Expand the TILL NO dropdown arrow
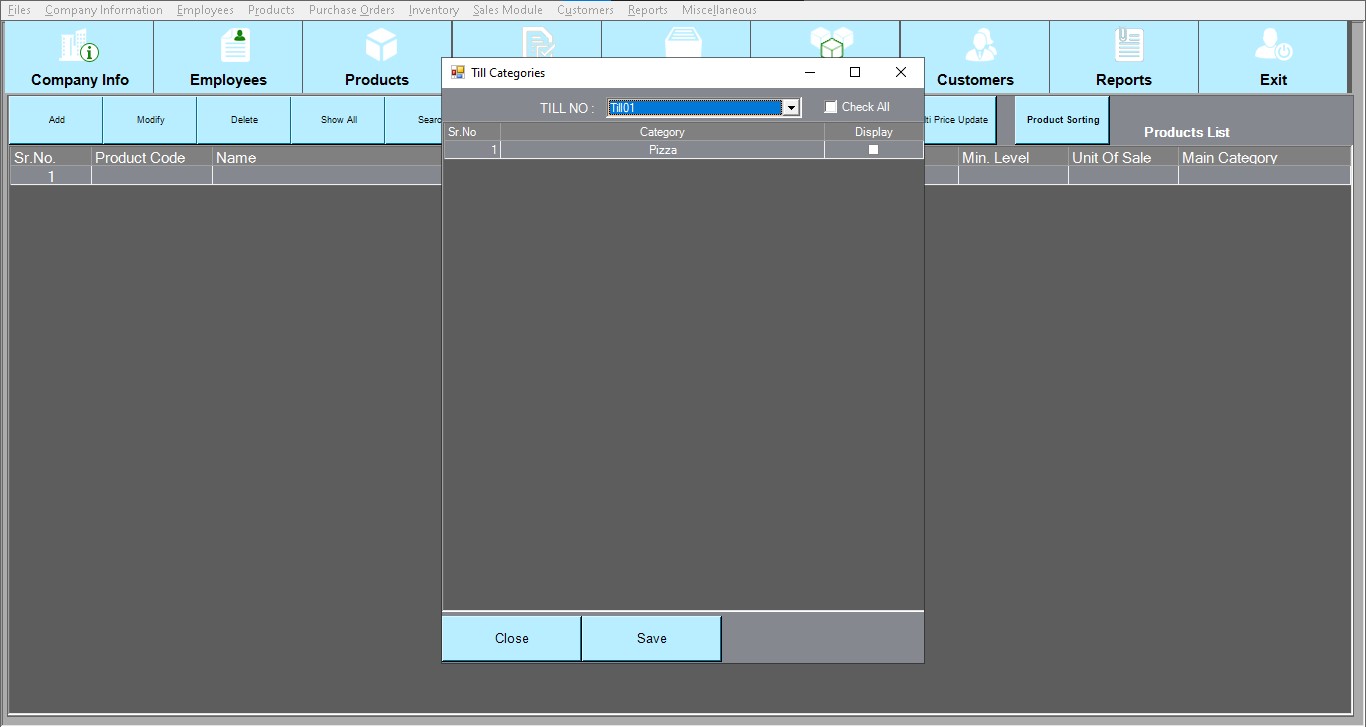Image resolution: width=1366 pixels, height=727 pixels. [791, 108]
